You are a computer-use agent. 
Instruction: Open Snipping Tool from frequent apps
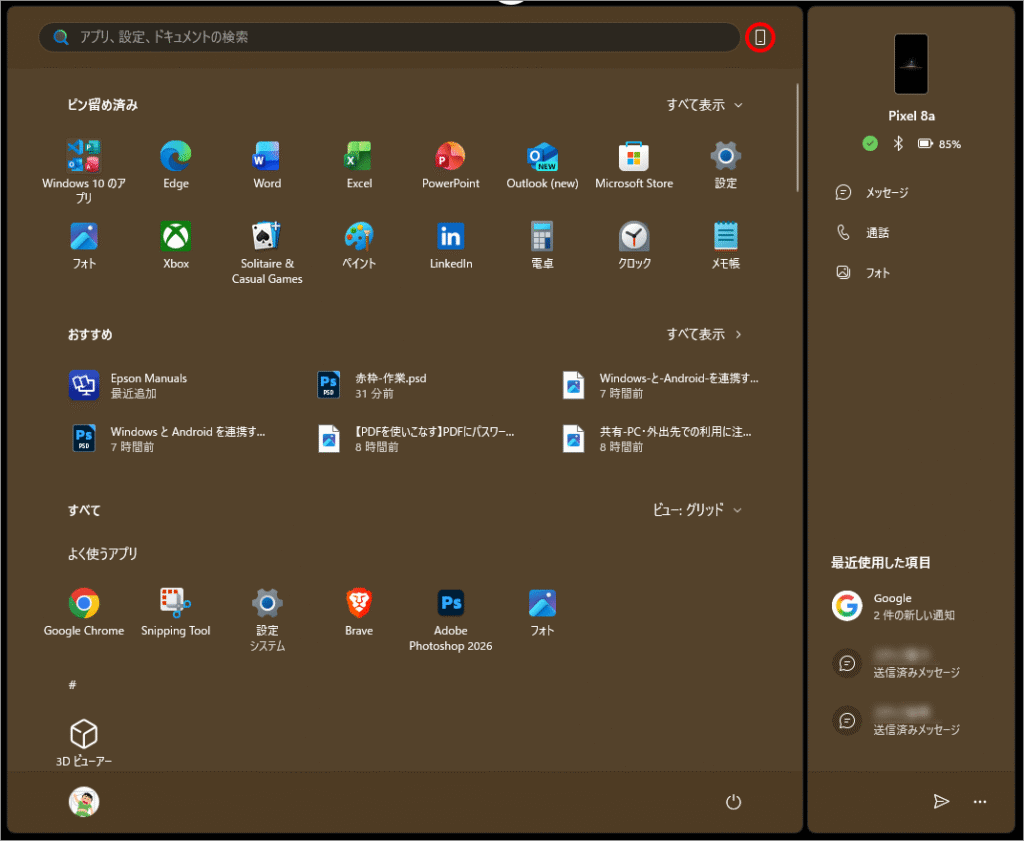[175, 603]
